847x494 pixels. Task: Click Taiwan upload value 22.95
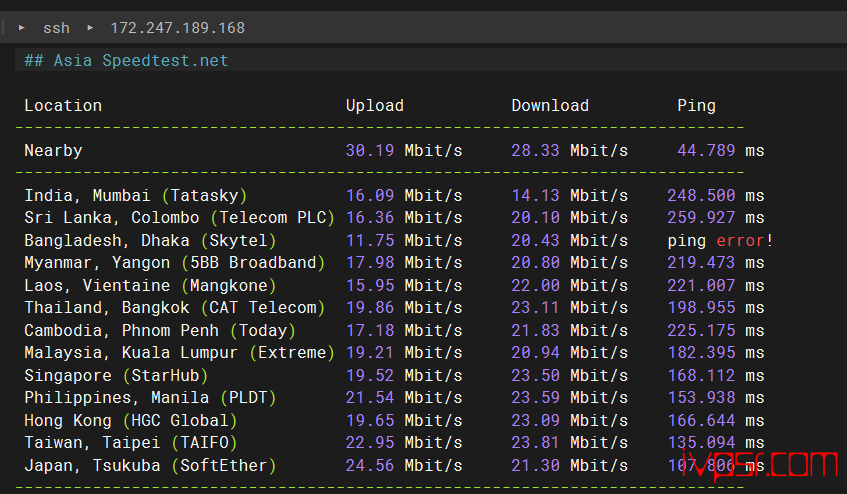click(x=370, y=442)
